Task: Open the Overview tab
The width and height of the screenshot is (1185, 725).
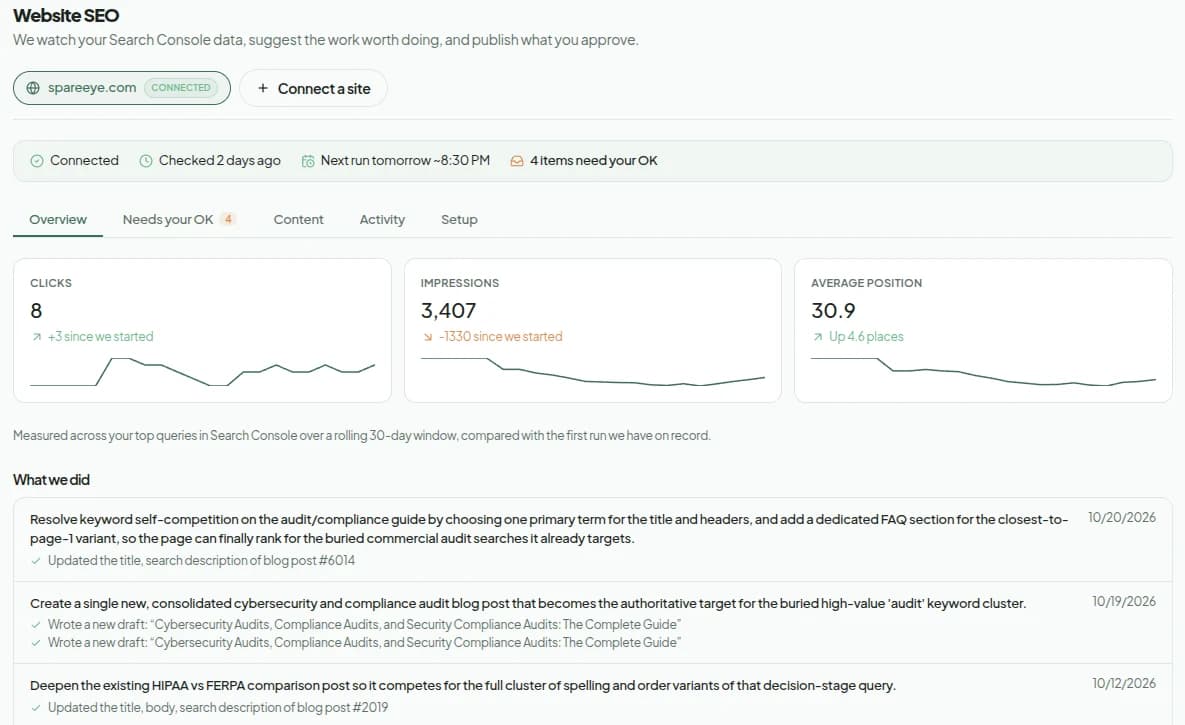Action: tap(57, 220)
